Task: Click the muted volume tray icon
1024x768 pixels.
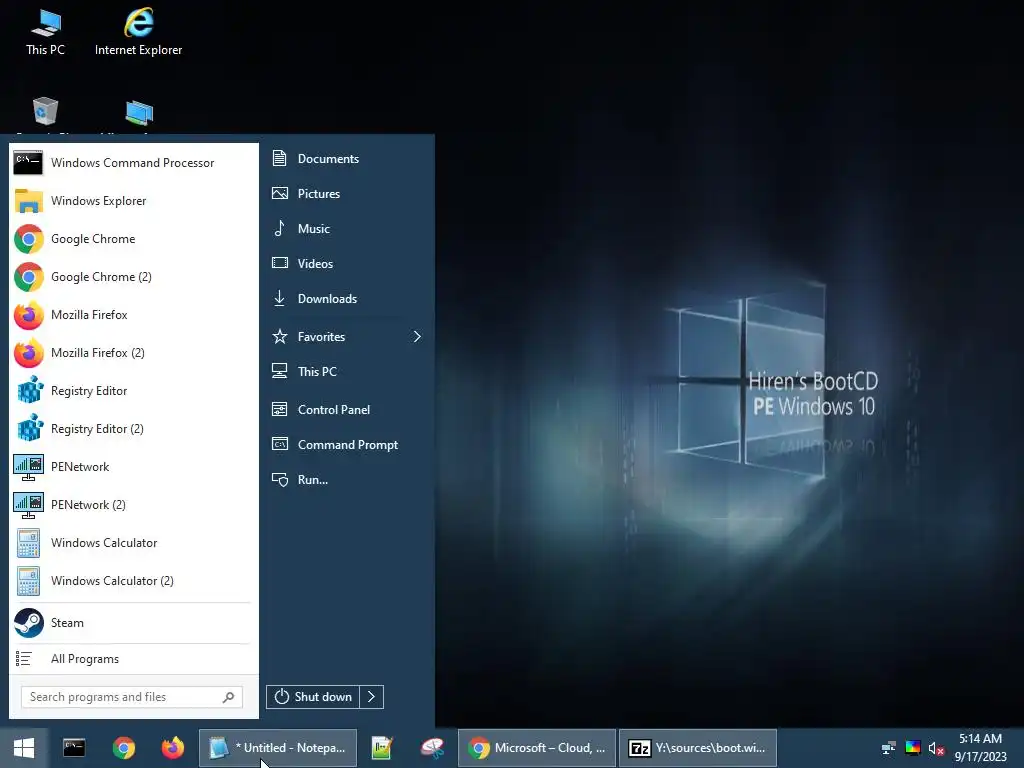Action: (936, 748)
